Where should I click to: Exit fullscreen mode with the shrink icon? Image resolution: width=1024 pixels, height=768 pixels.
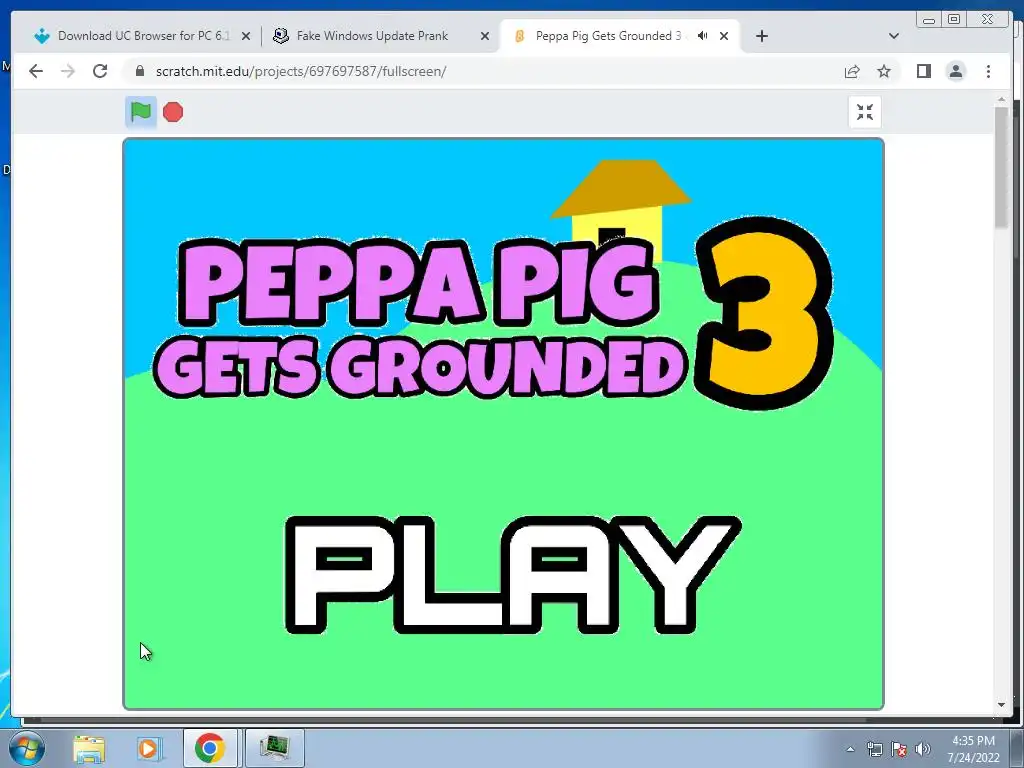point(865,112)
